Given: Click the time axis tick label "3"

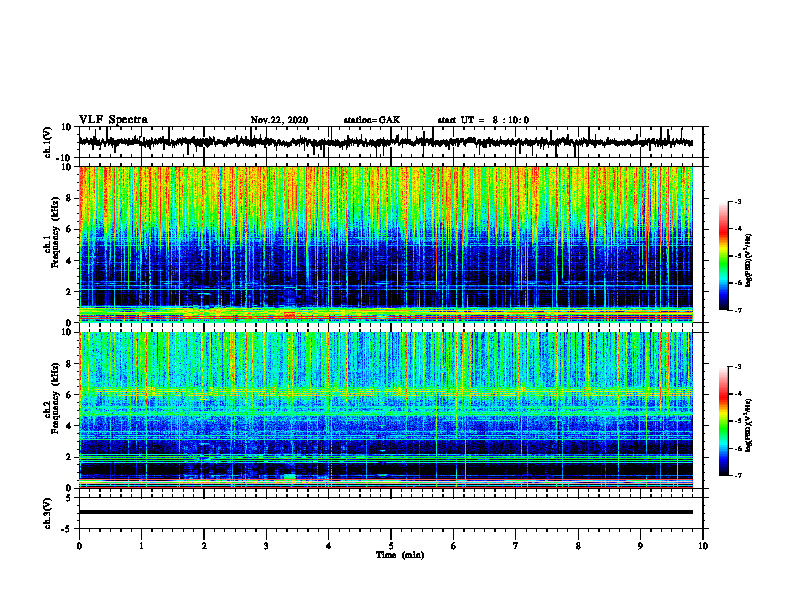Looking at the screenshot, I should 266,546.
